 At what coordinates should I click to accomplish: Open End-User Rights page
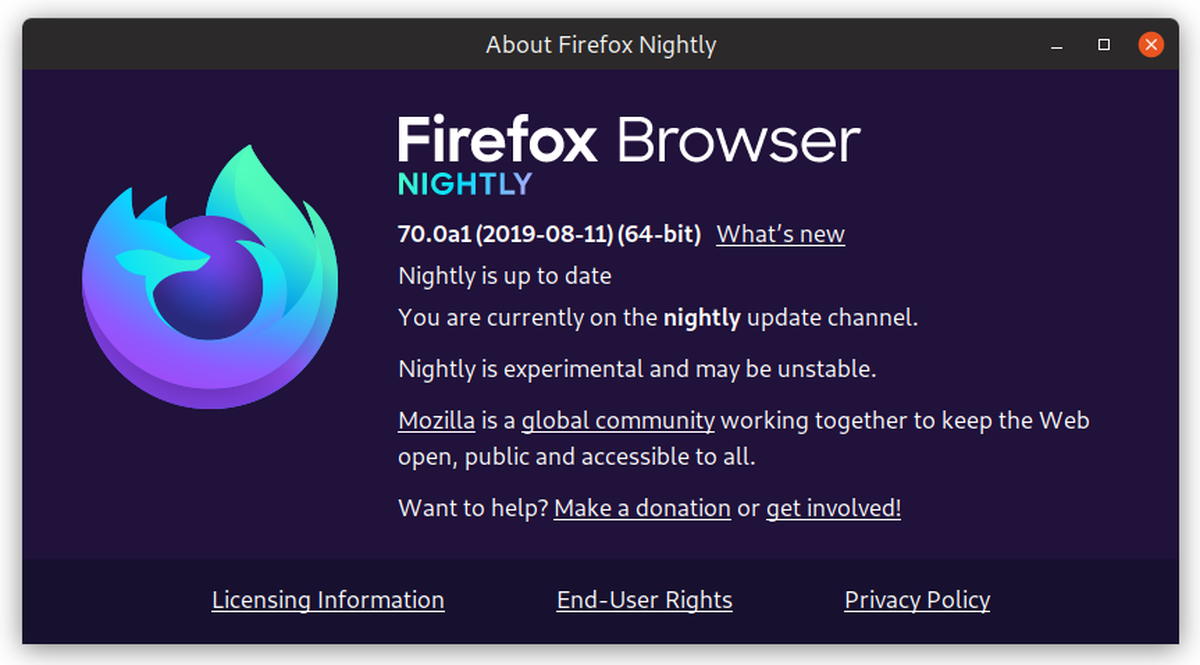click(644, 600)
